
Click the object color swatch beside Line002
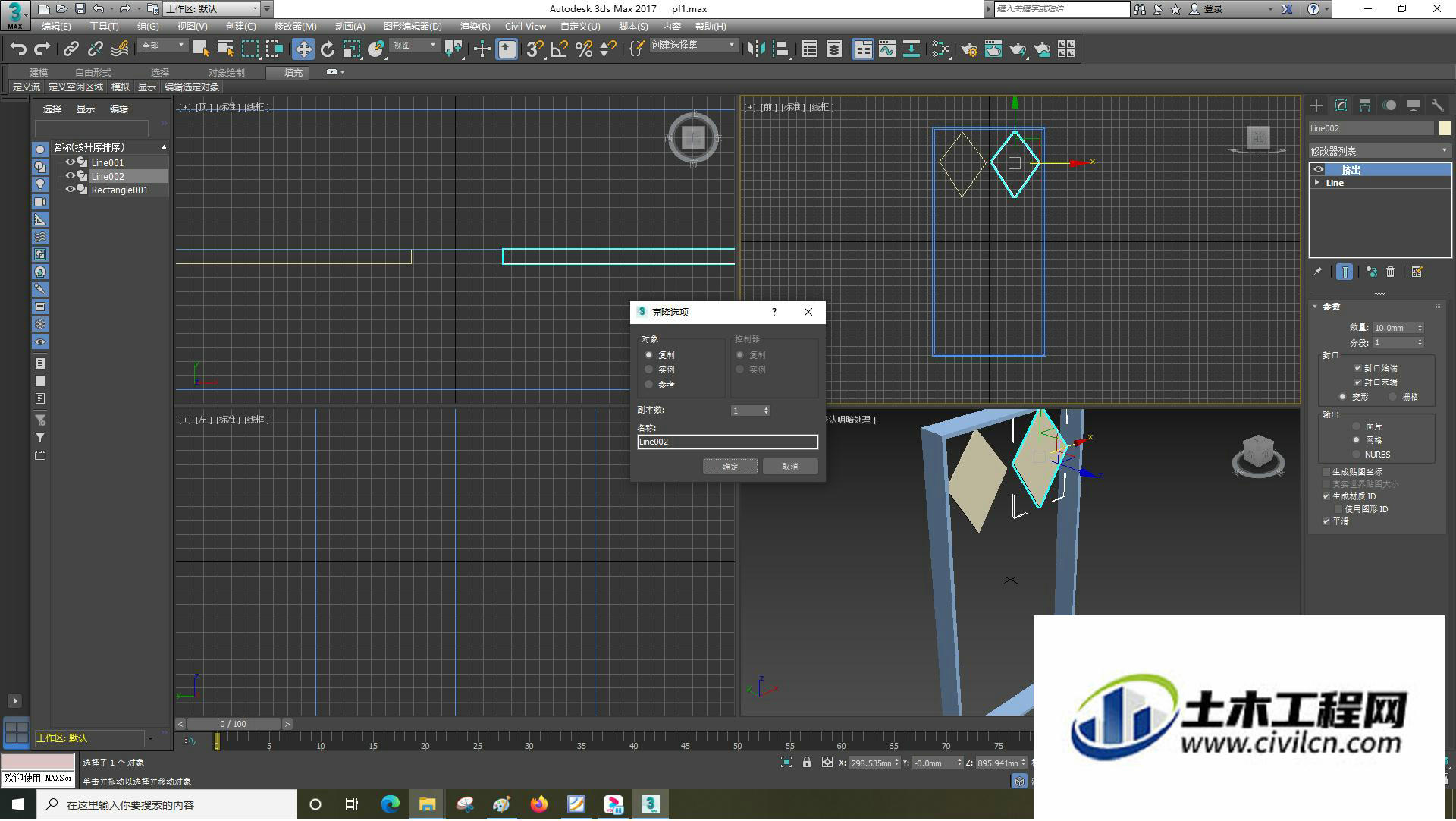pyautogui.click(x=1445, y=128)
